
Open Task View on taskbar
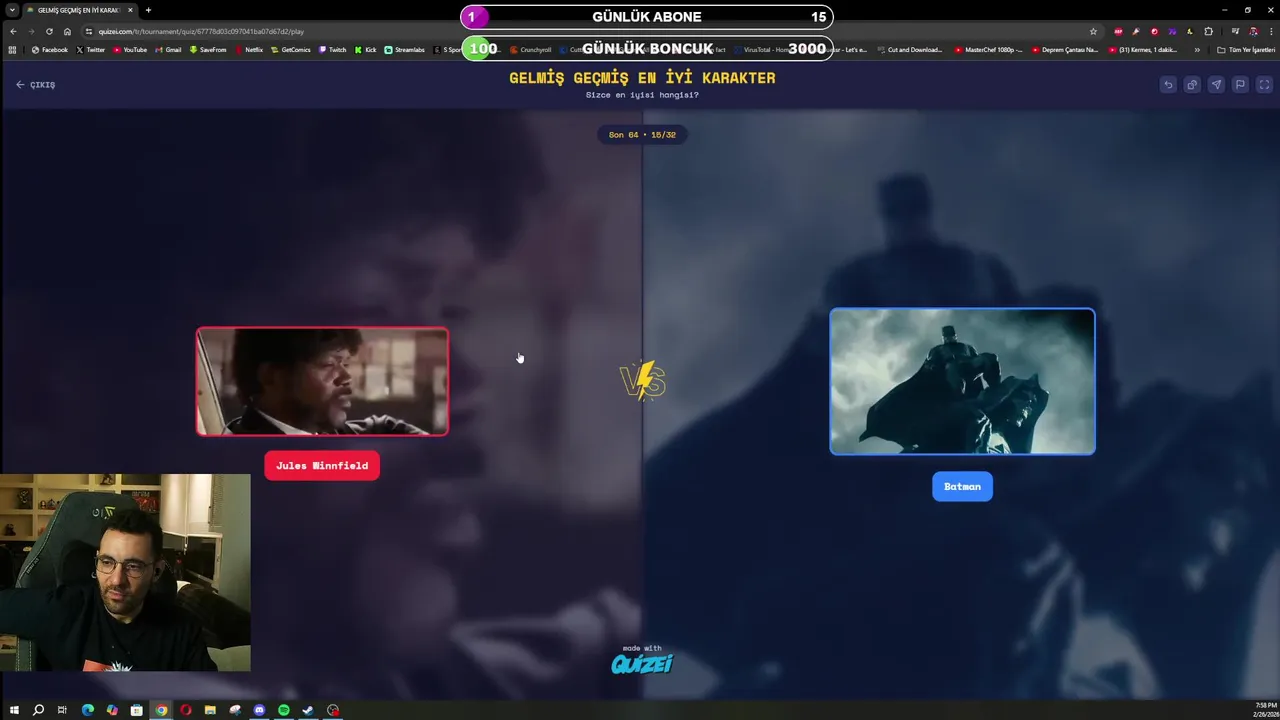tap(62, 710)
